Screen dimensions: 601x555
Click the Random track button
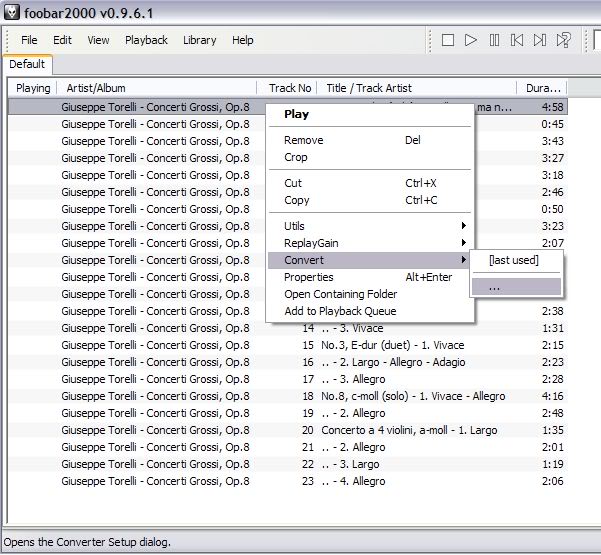click(x=563, y=40)
